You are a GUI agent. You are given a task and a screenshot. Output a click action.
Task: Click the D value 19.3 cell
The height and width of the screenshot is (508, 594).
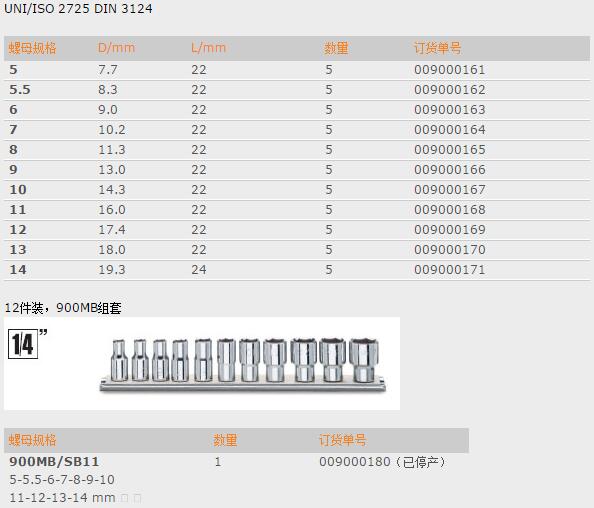pyautogui.click(x=112, y=270)
